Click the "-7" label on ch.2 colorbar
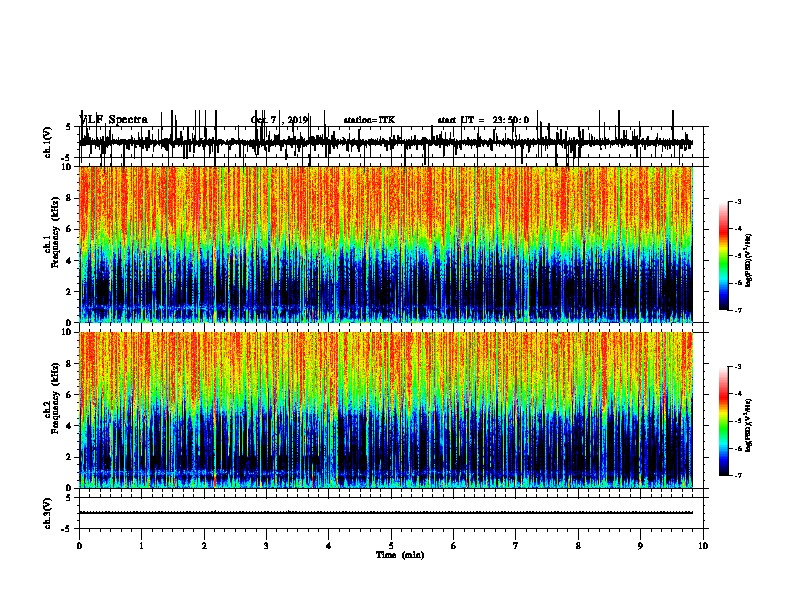 [x=737, y=475]
